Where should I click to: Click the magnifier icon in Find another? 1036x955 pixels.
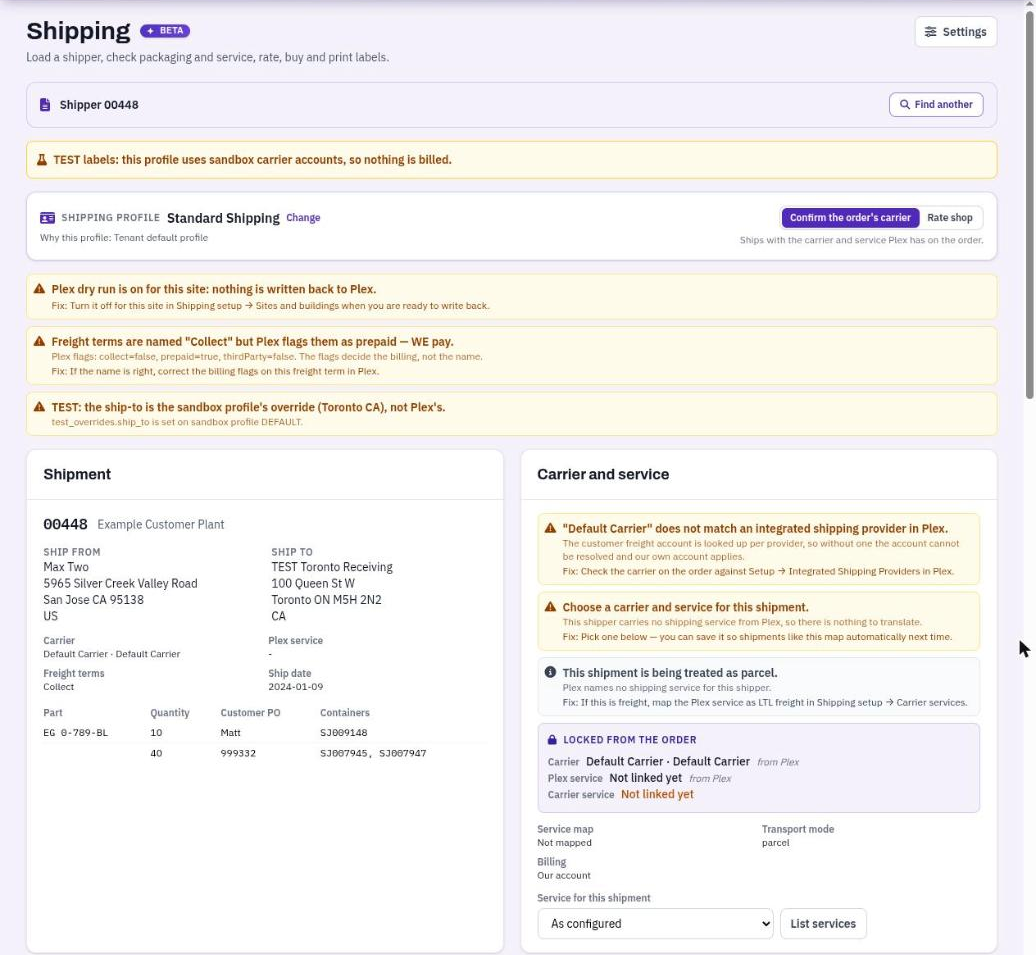tap(905, 104)
